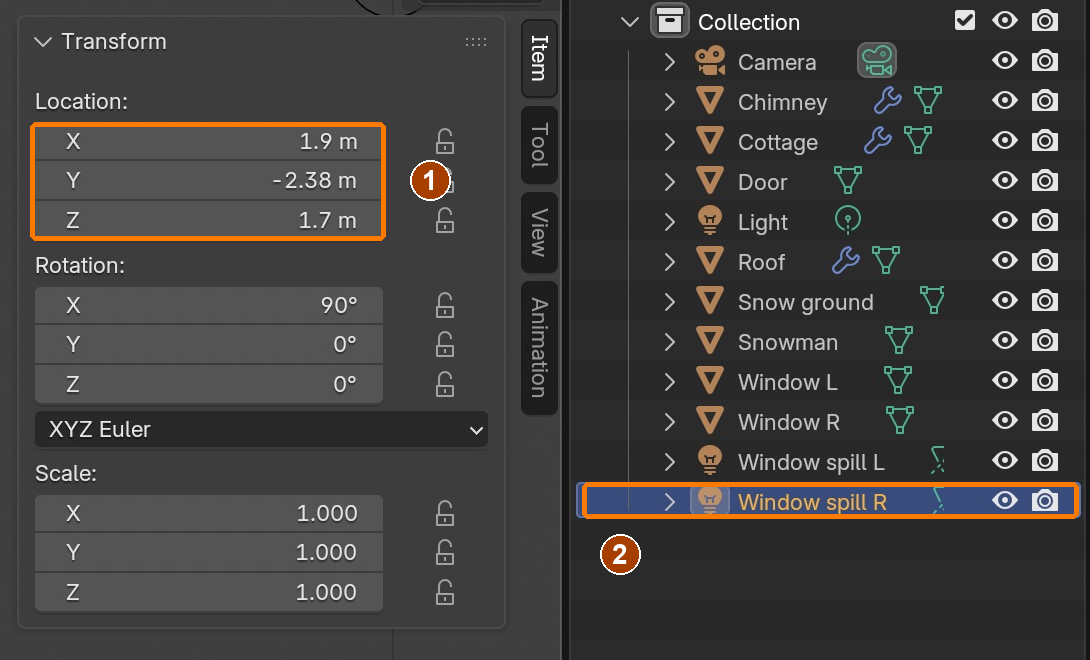
Task: Click the Chimney mesh data icon
Action: point(928,101)
